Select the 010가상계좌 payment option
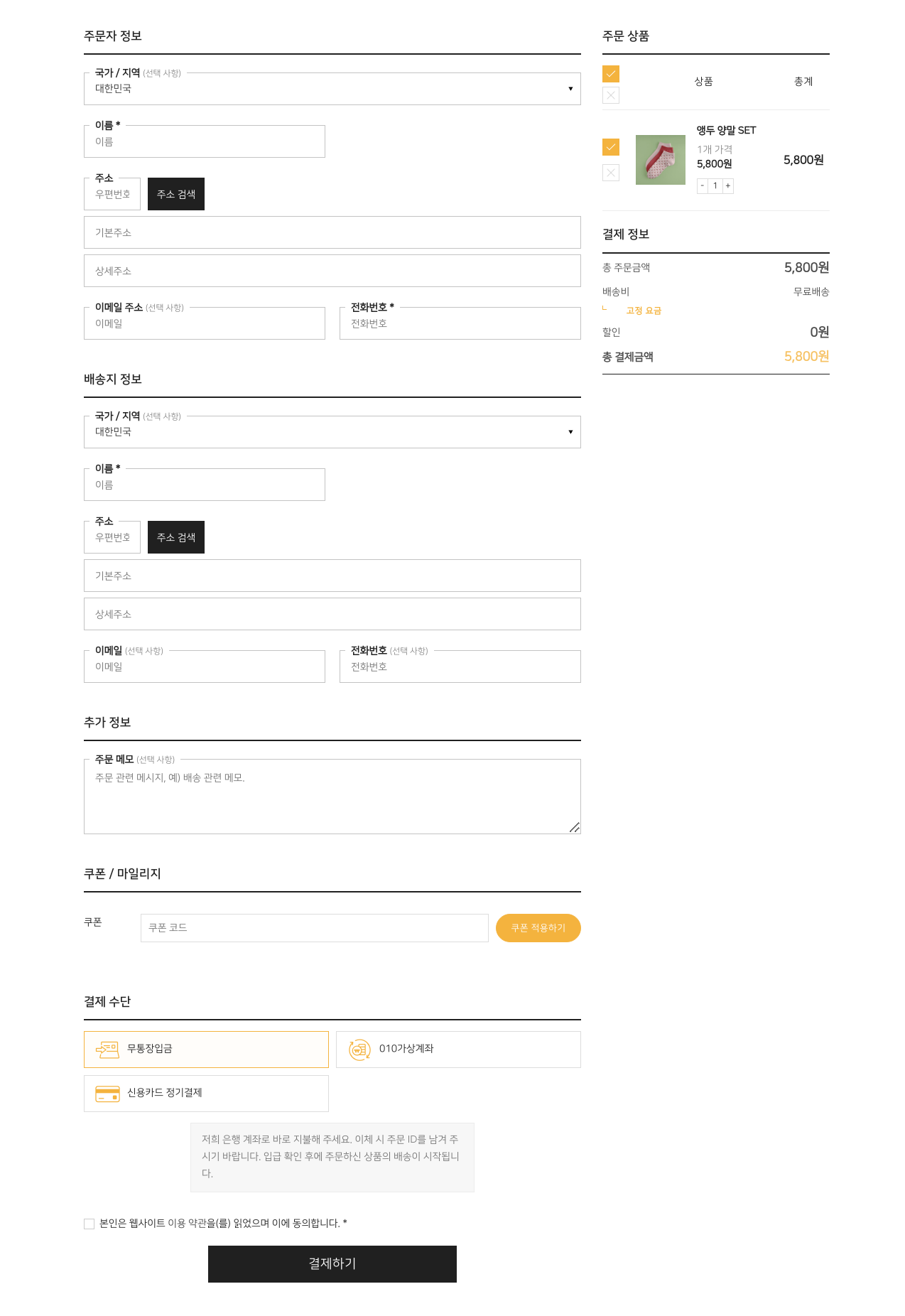 (458, 1050)
